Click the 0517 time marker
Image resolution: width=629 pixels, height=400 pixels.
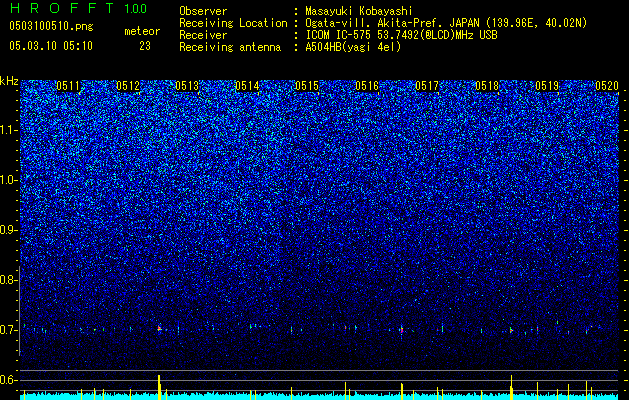click(427, 86)
